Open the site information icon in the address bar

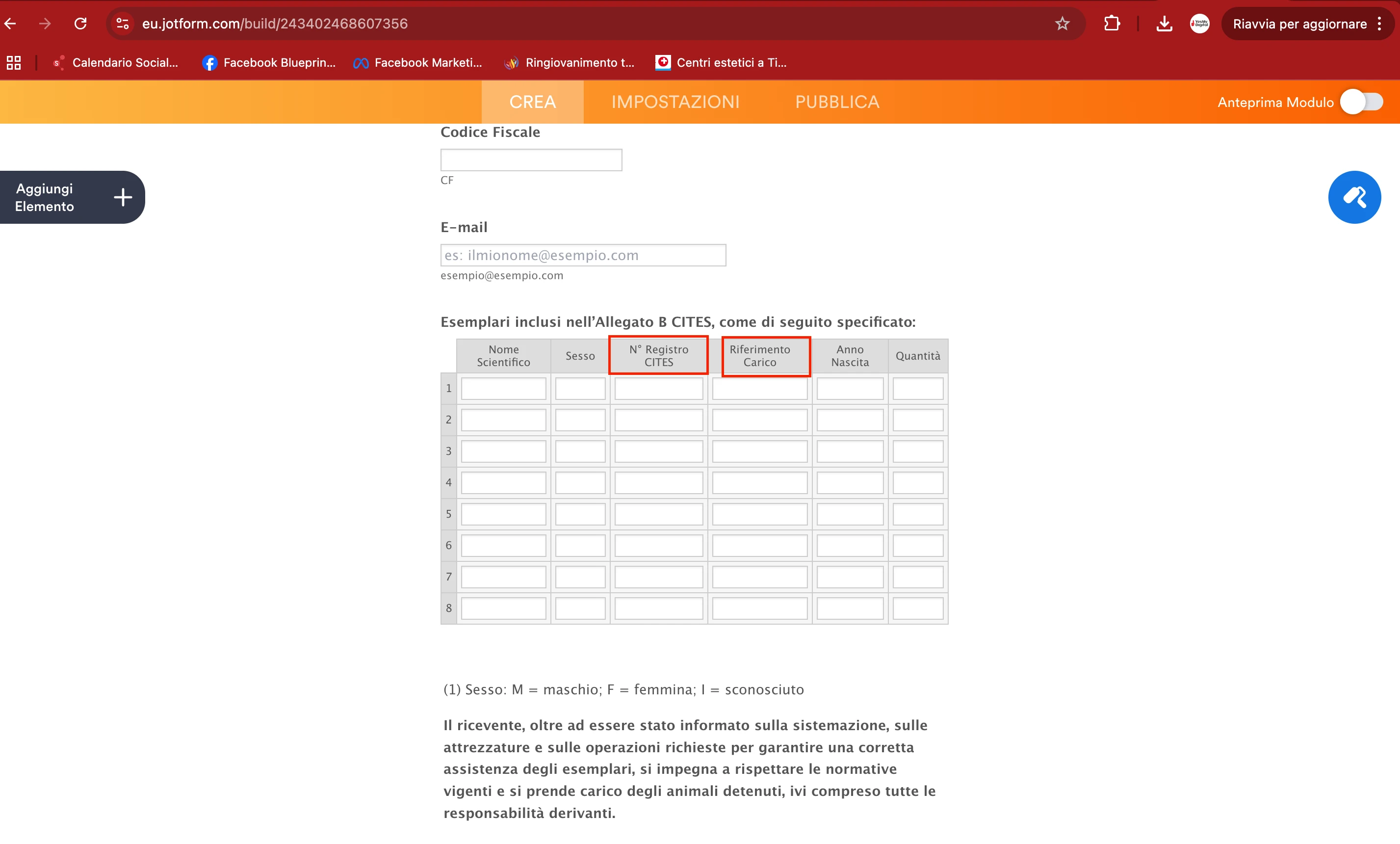tap(122, 23)
